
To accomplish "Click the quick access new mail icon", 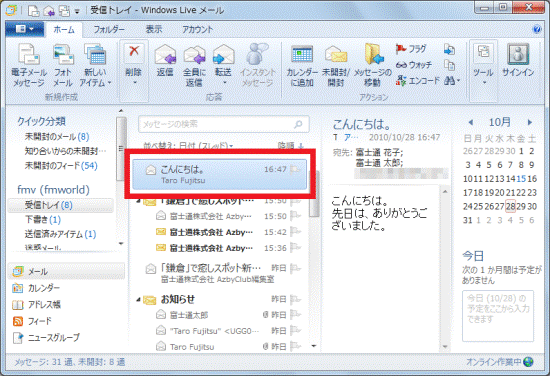I will (x=33, y=11).
